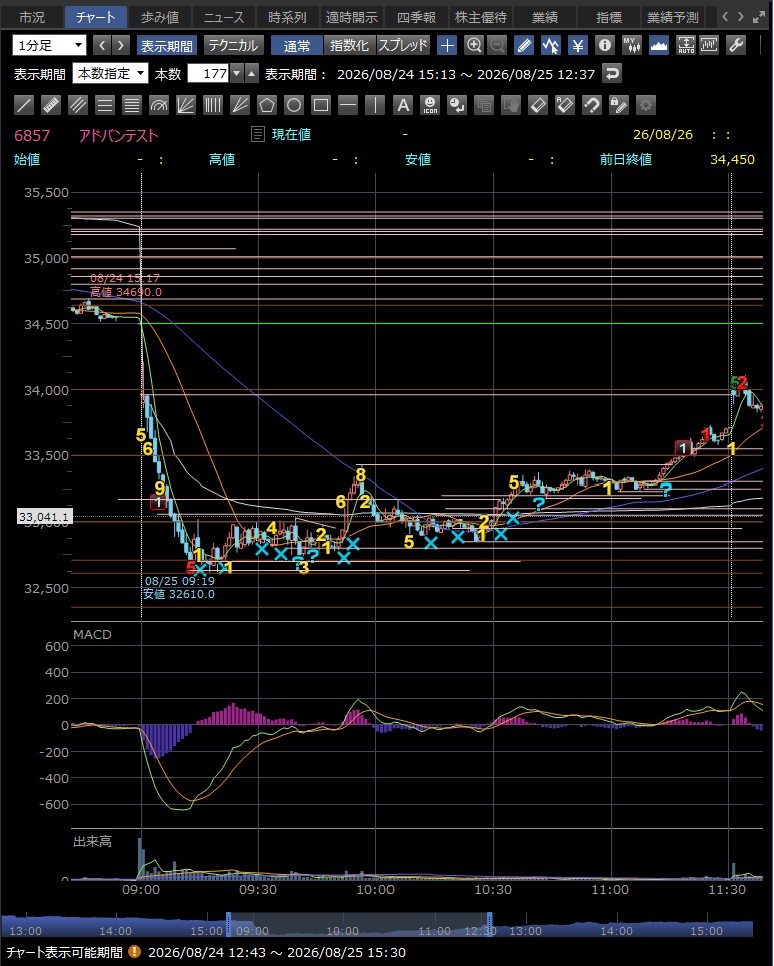The width and height of the screenshot is (774, 966).
Task: Click the orange warning icon near チャート表示可能期間
Action: (134, 952)
